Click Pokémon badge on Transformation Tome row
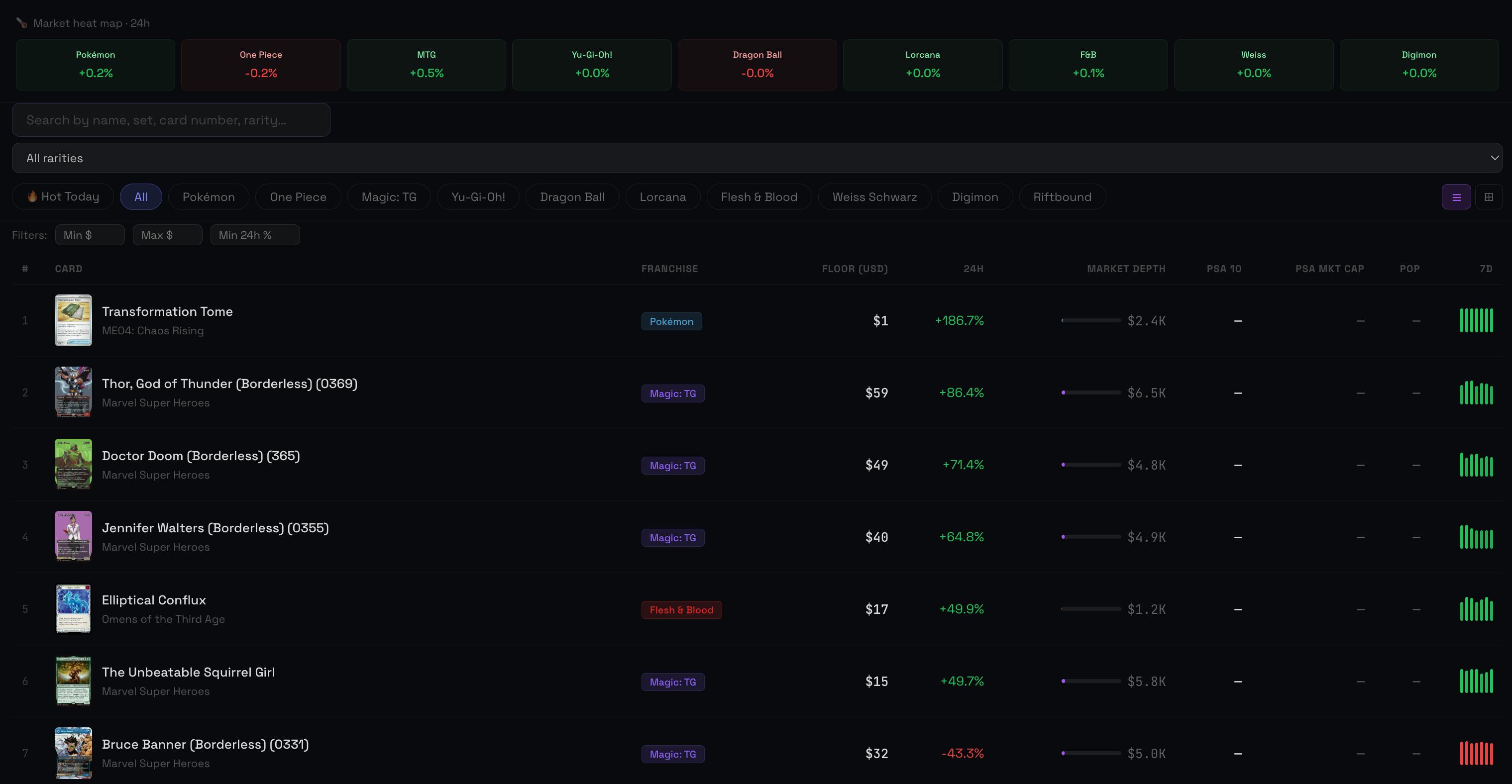Screen dimensions: 1512x784 (671, 321)
